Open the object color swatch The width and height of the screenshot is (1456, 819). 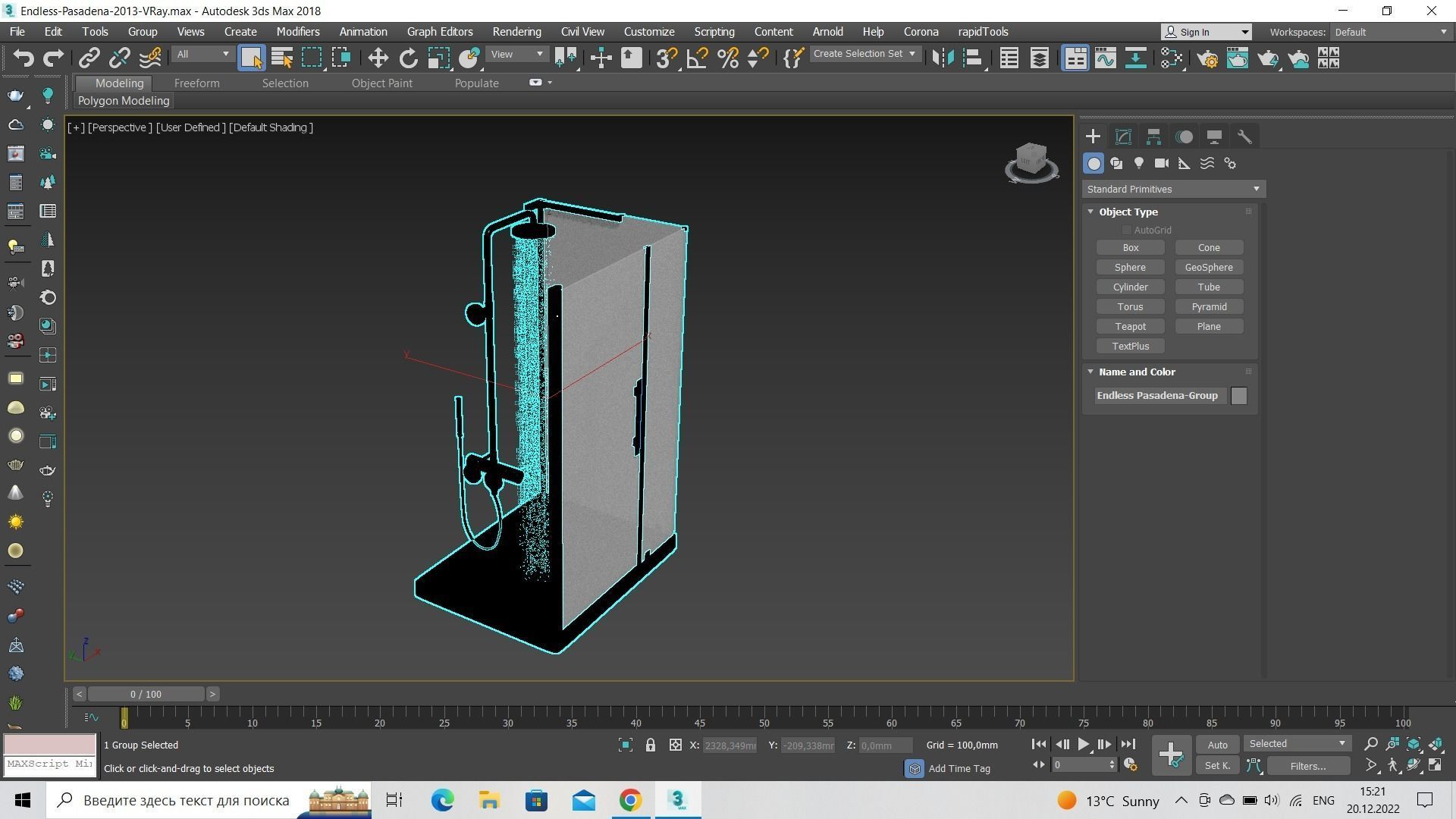tap(1238, 396)
